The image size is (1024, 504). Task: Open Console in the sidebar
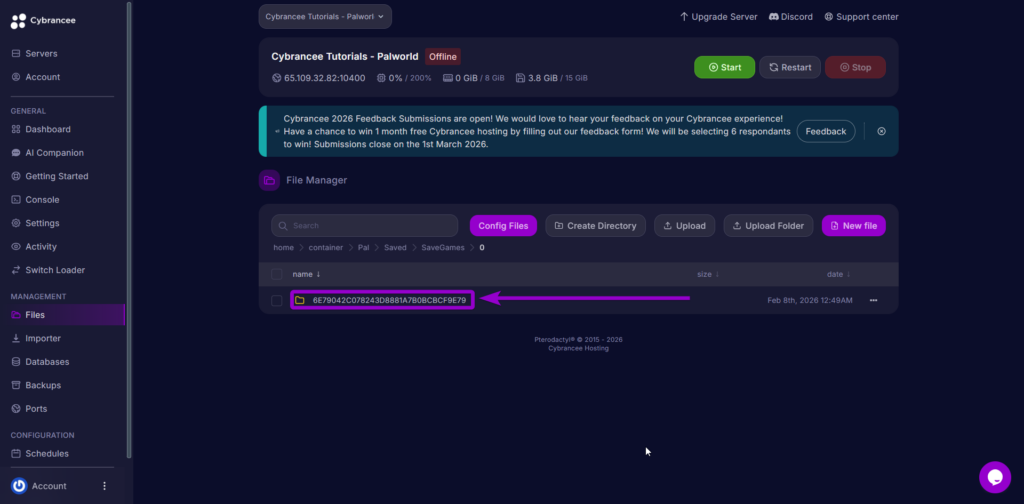pyautogui.click(x=42, y=199)
